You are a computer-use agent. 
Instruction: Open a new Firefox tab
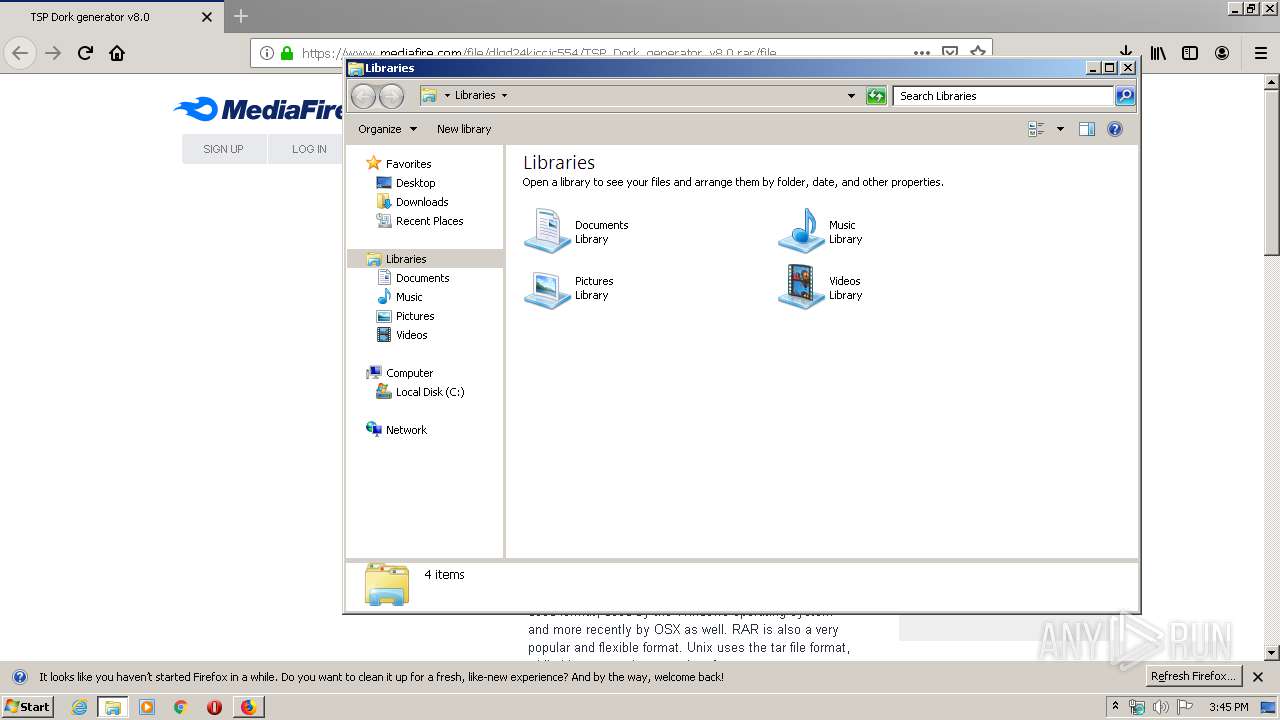(x=241, y=16)
